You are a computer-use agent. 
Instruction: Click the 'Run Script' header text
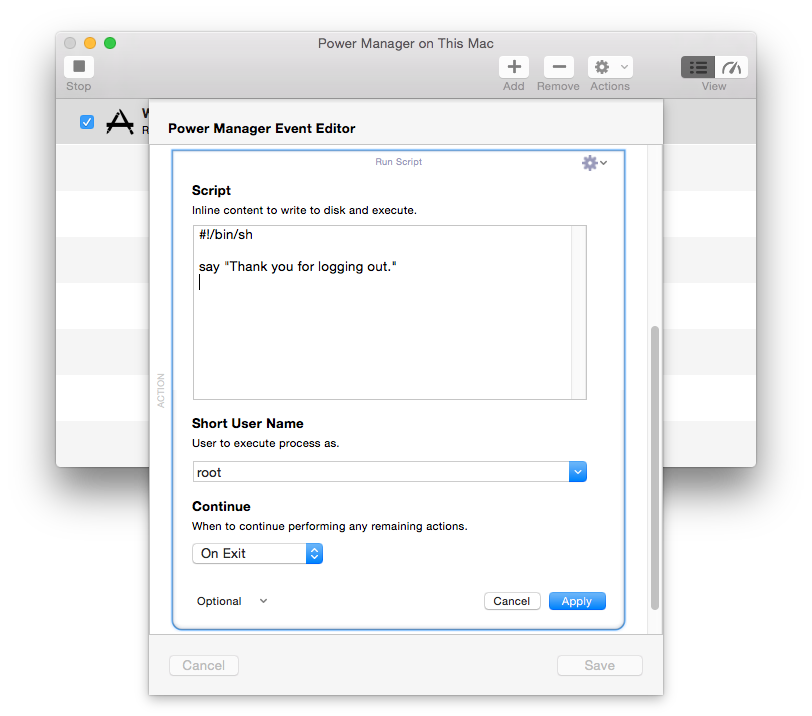[398, 162]
